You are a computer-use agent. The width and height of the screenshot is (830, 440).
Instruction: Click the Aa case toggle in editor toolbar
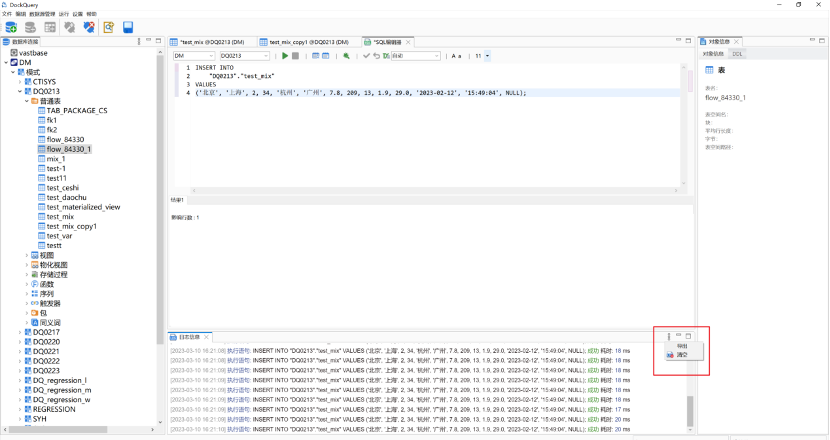pos(456,56)
